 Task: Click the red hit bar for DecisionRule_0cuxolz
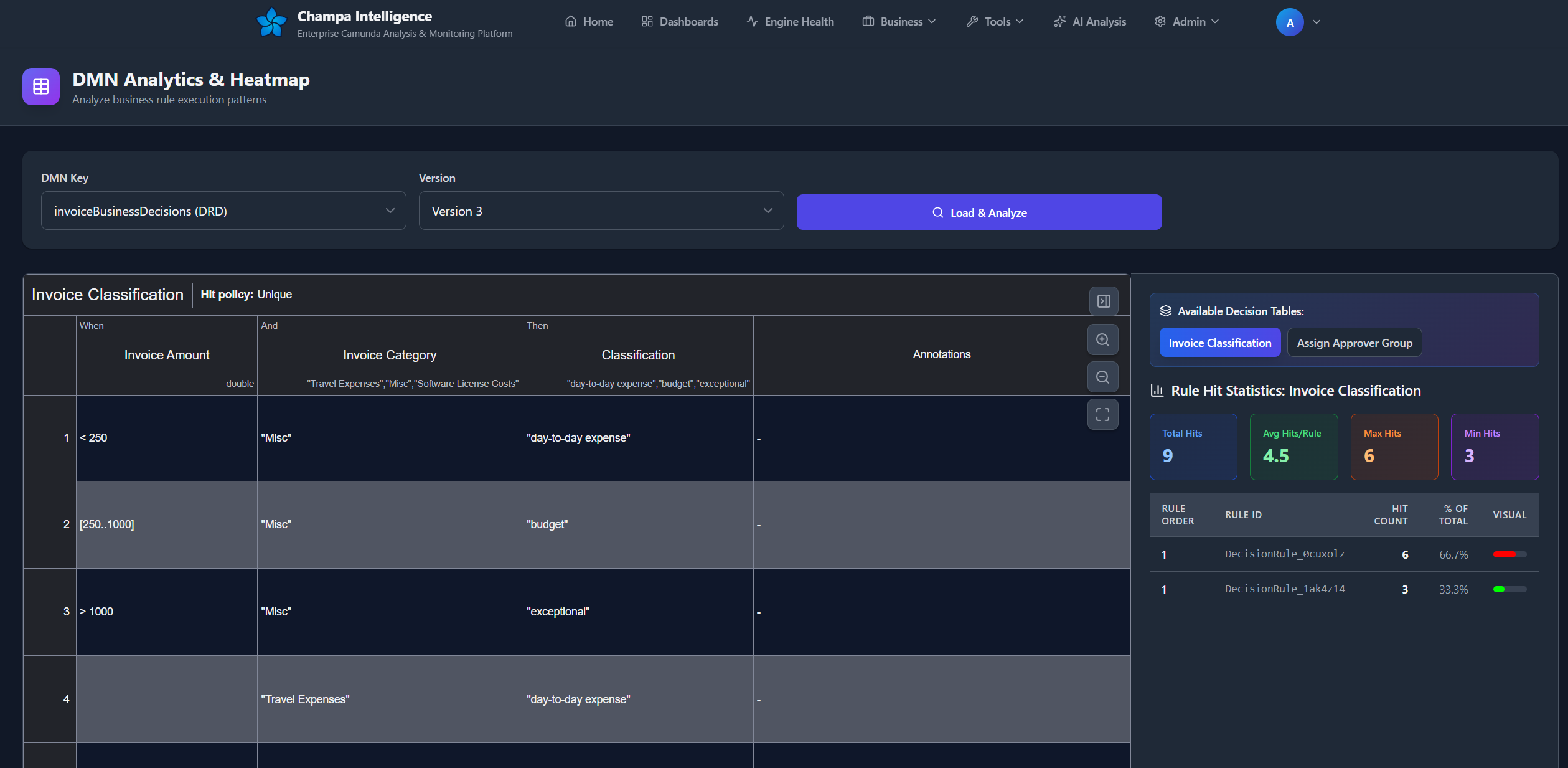(1505, 554)
